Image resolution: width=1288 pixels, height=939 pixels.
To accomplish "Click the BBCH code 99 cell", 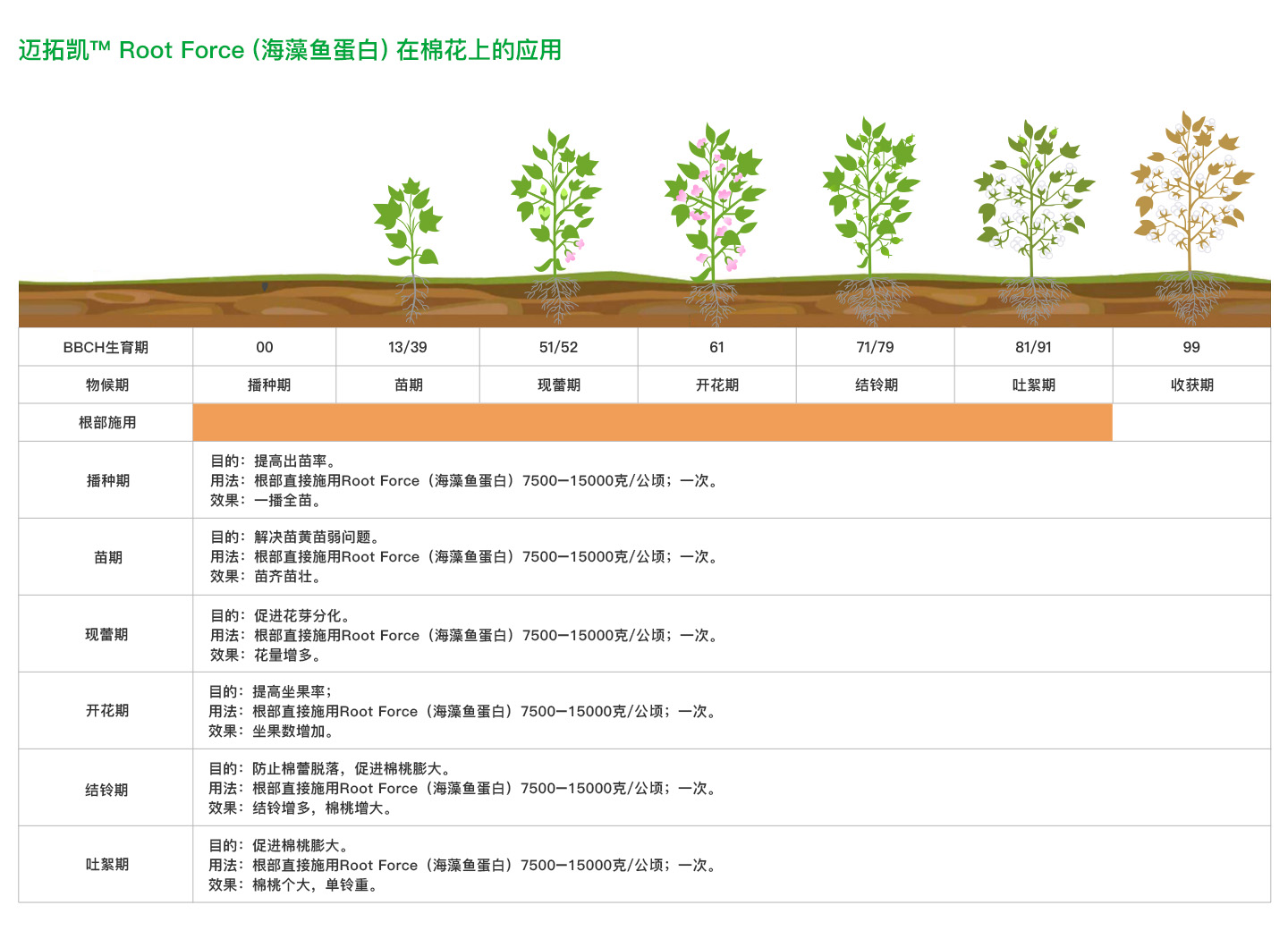I will [x=1191, y=347].
